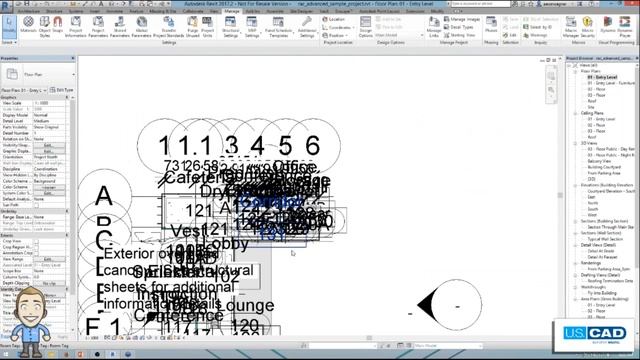Click Select by ID
The image size is (640, 360).
click(537, 27)
